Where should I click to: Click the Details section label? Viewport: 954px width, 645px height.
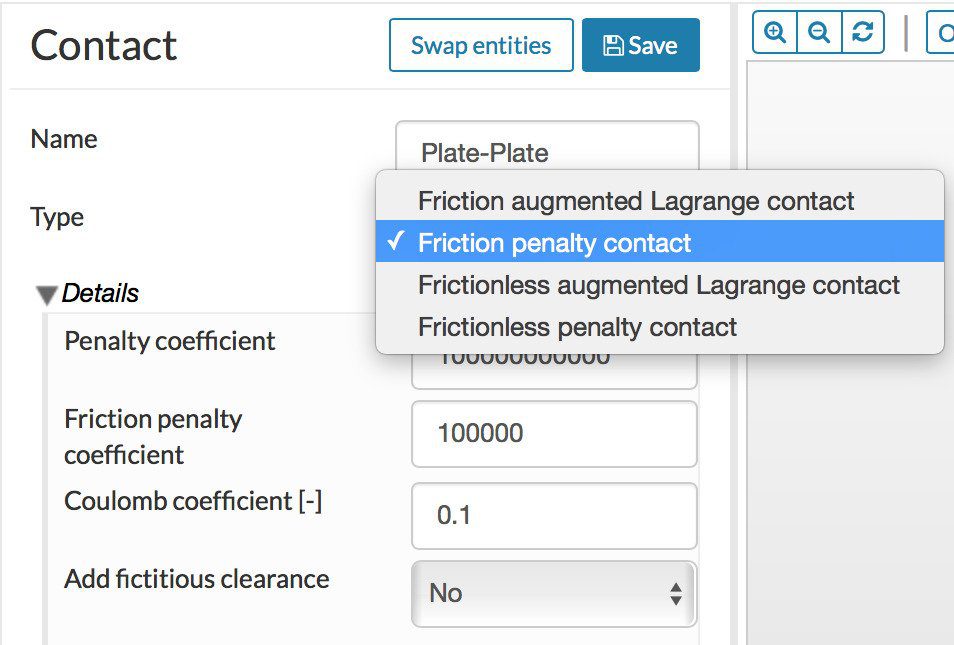pos(100,294)
